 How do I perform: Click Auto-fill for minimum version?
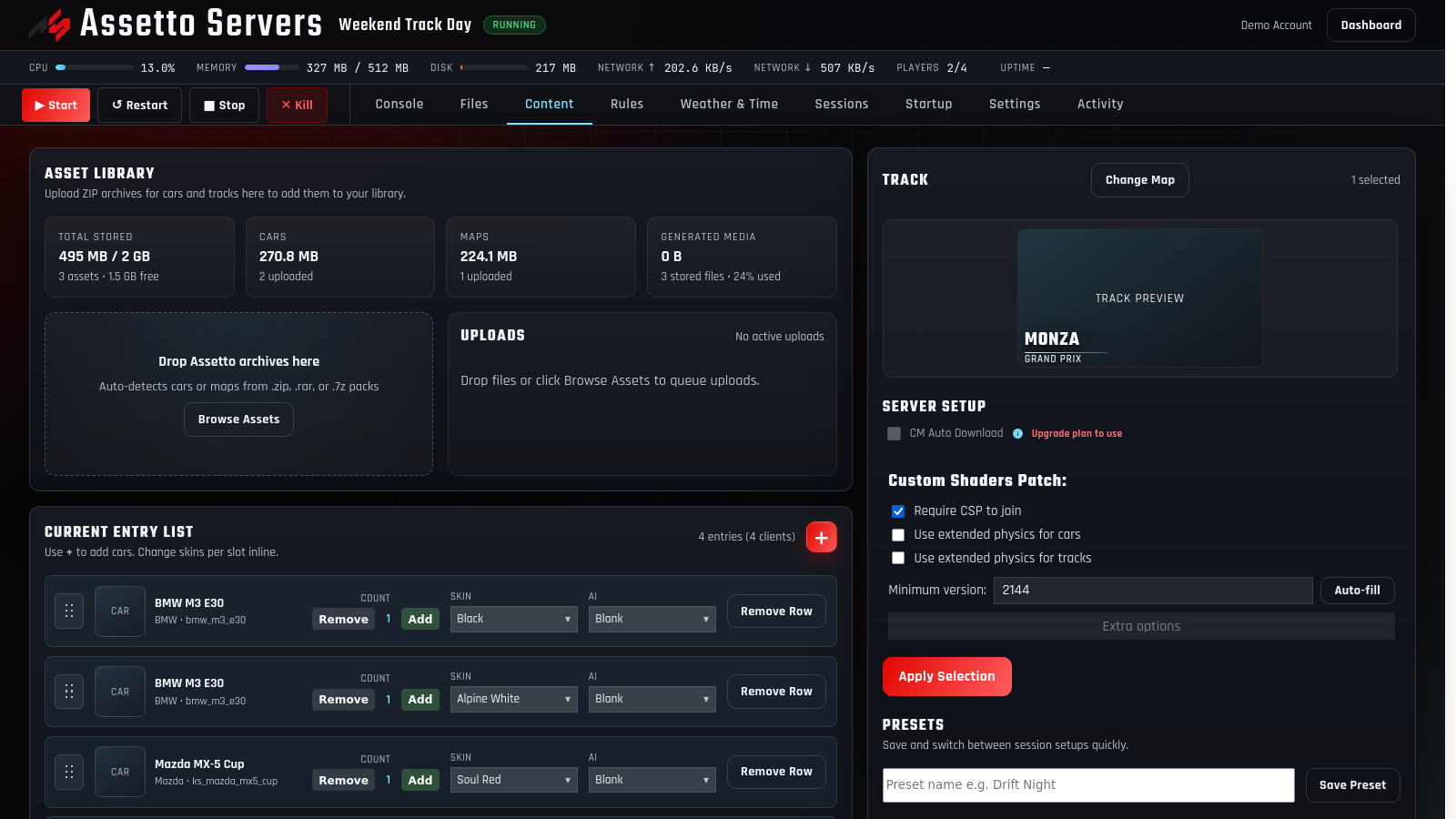click(1357, 591)
